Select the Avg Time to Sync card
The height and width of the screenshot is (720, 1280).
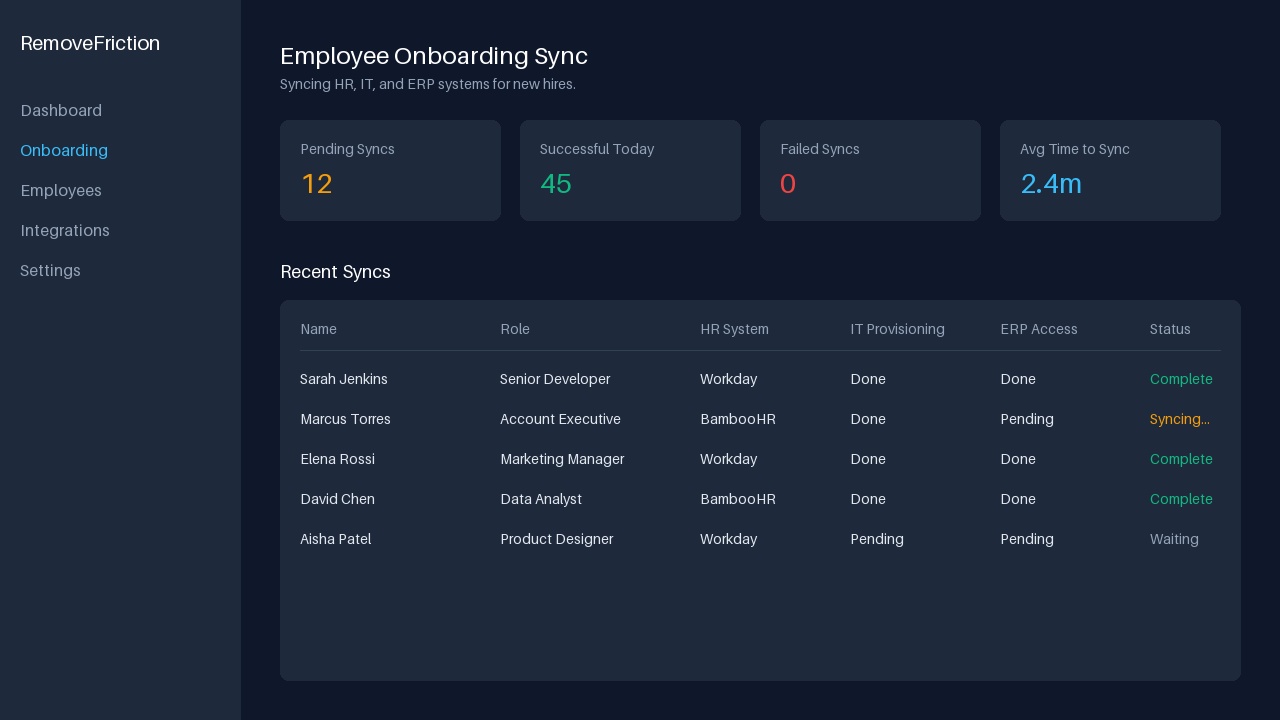tap(1110, 170)
